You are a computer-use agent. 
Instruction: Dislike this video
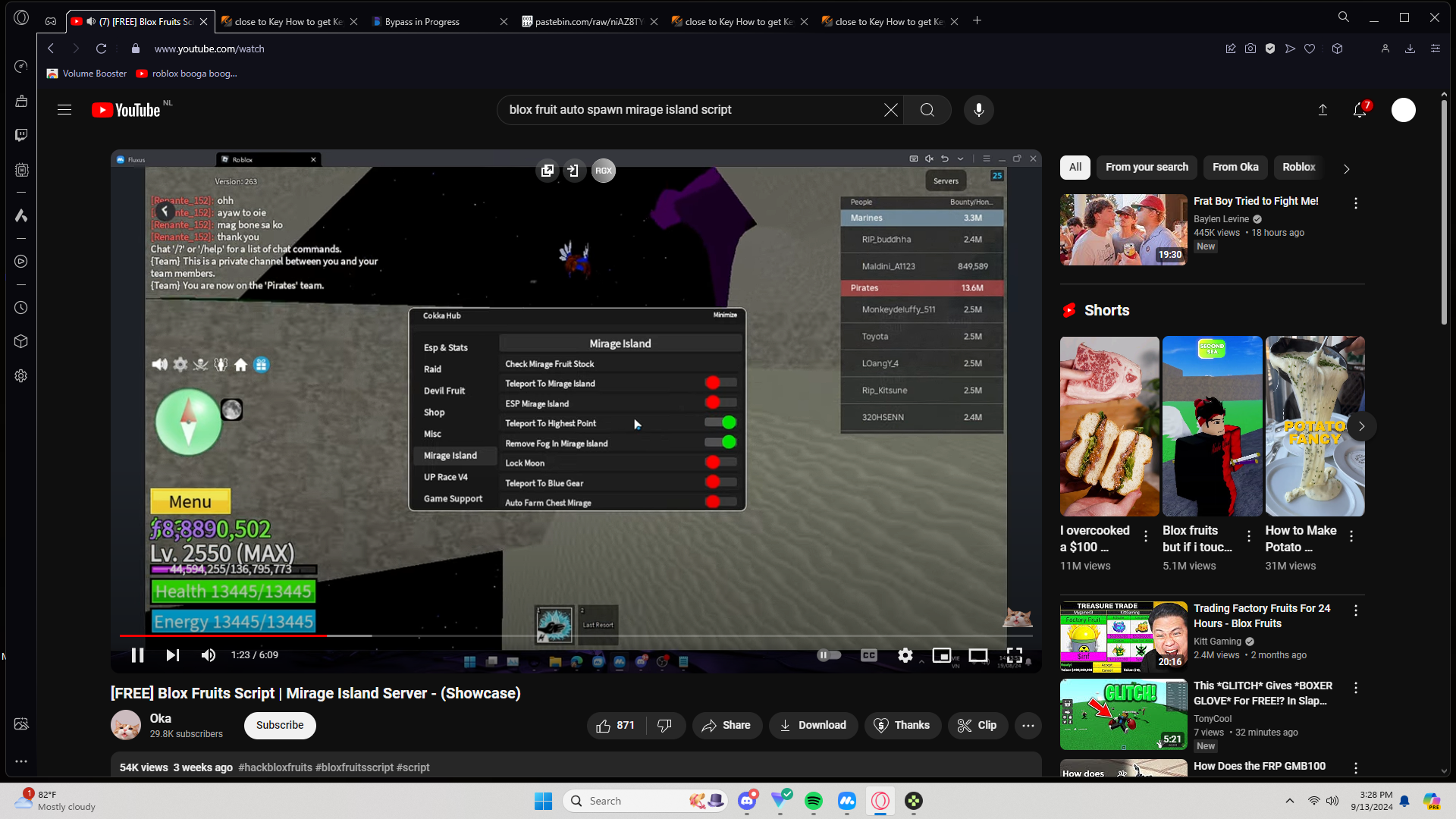665,726
